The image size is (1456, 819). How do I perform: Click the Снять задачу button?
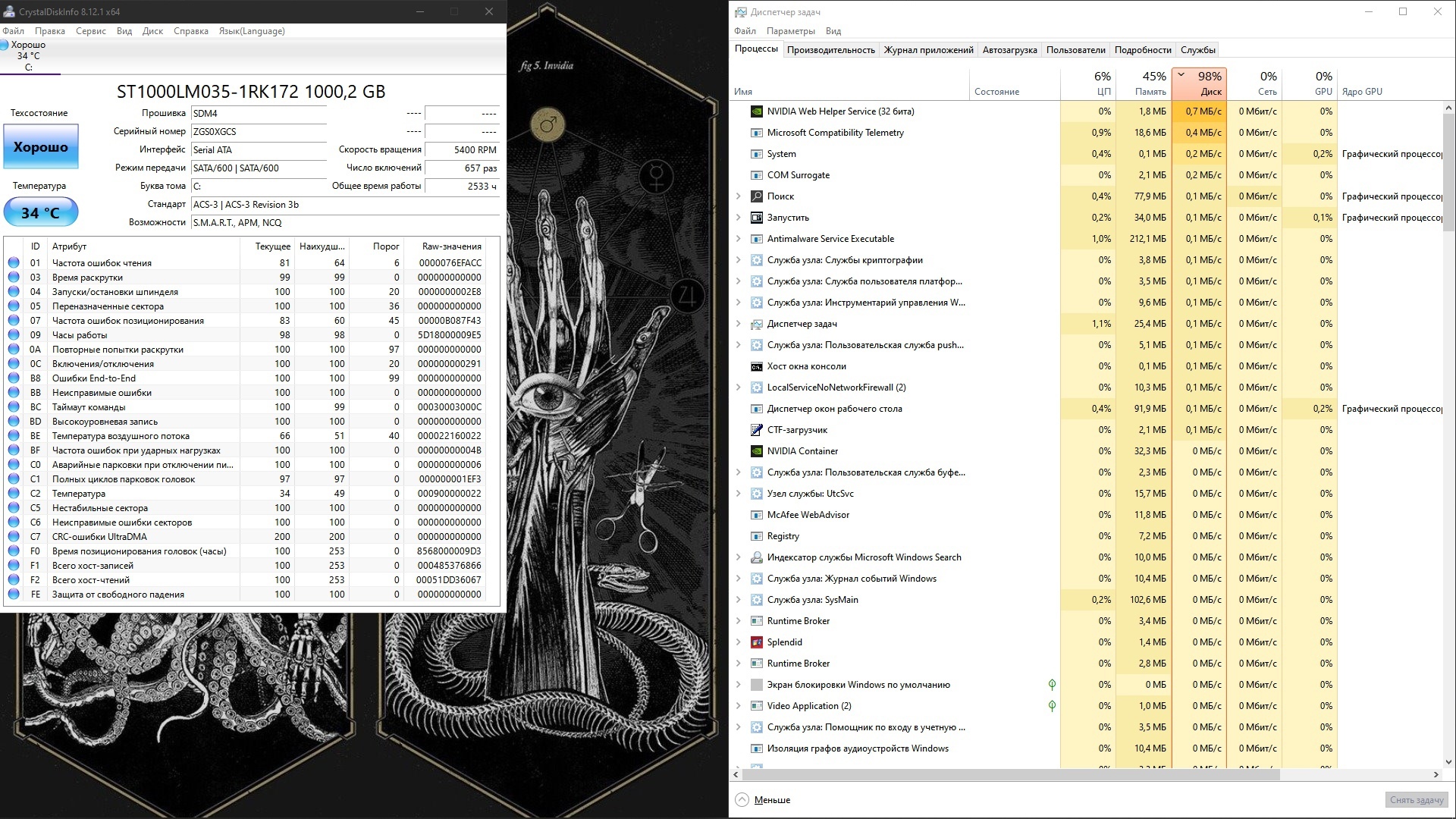(x=1416, y=800)
